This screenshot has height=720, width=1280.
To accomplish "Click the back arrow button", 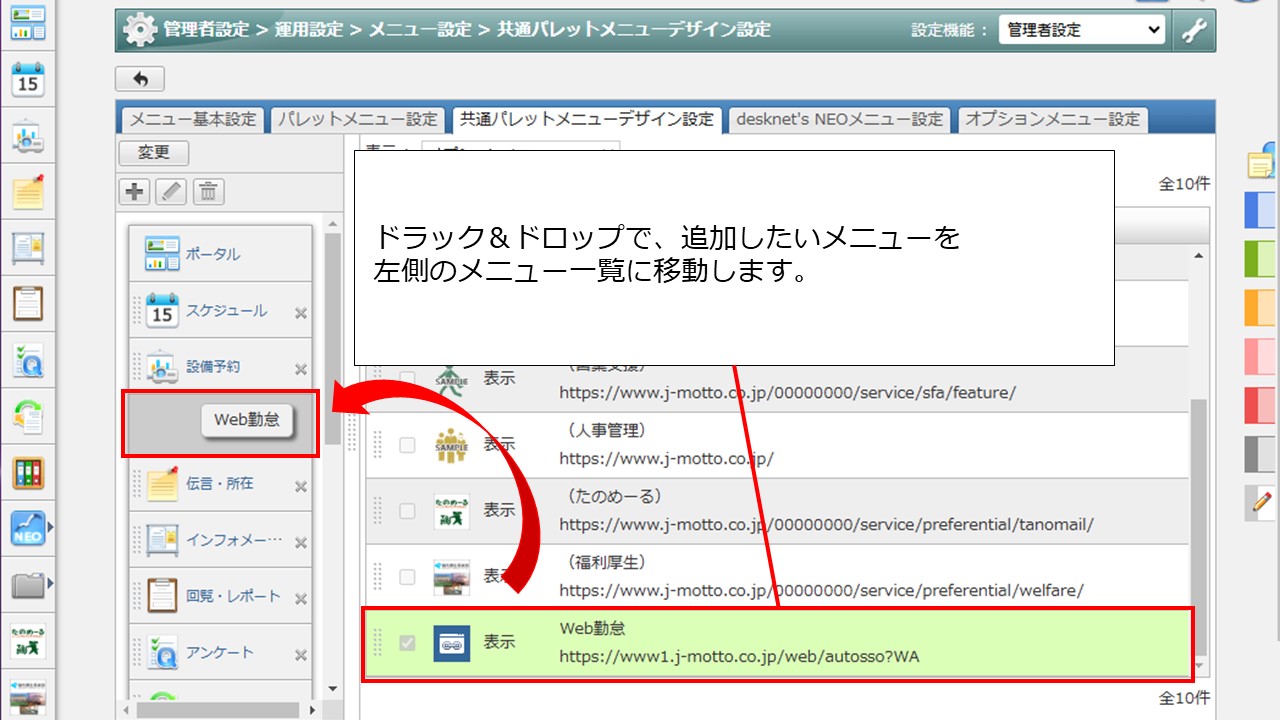I will click(140, 79).
